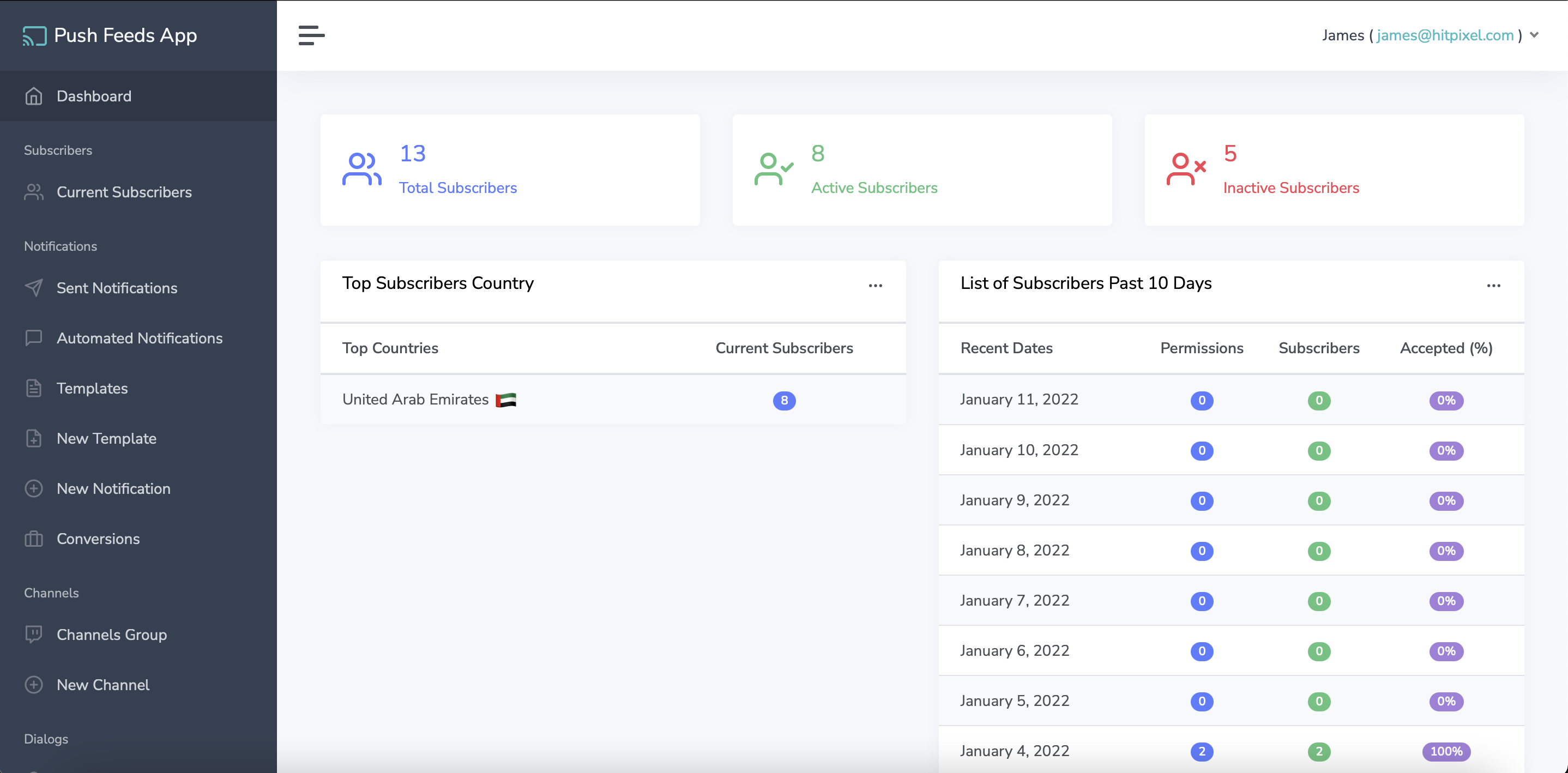
Task: Click the 100% accepted badge for January 4
Action: [1446, 752]
